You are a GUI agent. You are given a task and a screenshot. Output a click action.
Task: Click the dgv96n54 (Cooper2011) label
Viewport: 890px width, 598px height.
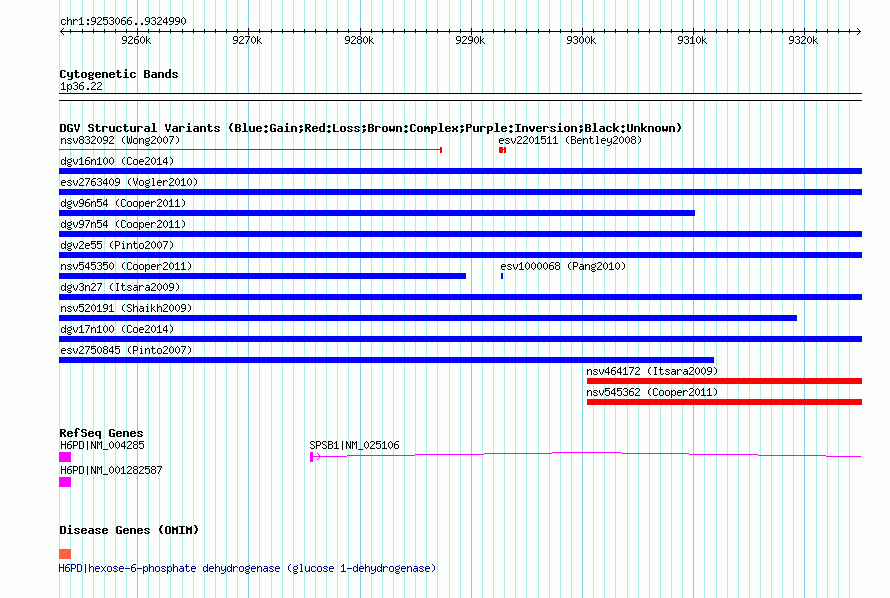tap(123, 203)
